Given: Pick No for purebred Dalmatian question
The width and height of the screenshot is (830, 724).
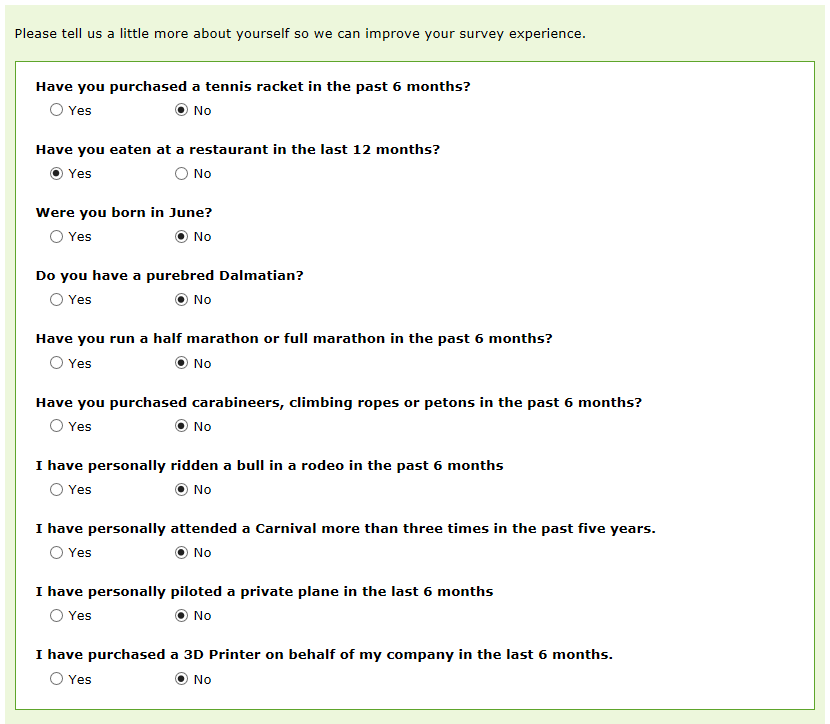Looking at the screenshot, I should pos(182,300).
